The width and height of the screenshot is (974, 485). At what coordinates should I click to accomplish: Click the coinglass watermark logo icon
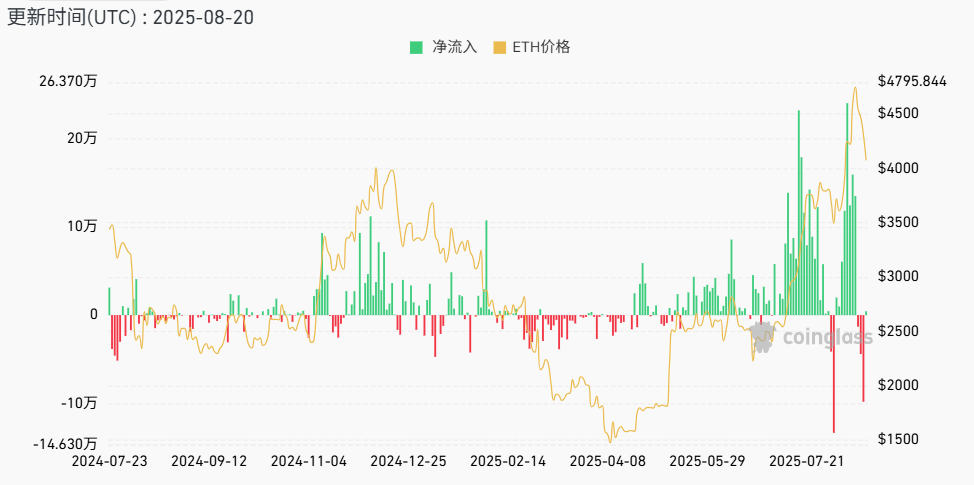[x=762, y=337]
